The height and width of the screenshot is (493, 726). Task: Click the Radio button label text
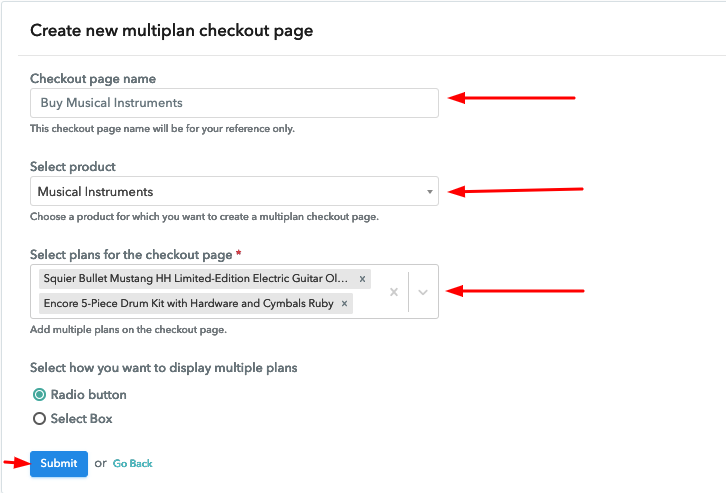tap(88, 394)
